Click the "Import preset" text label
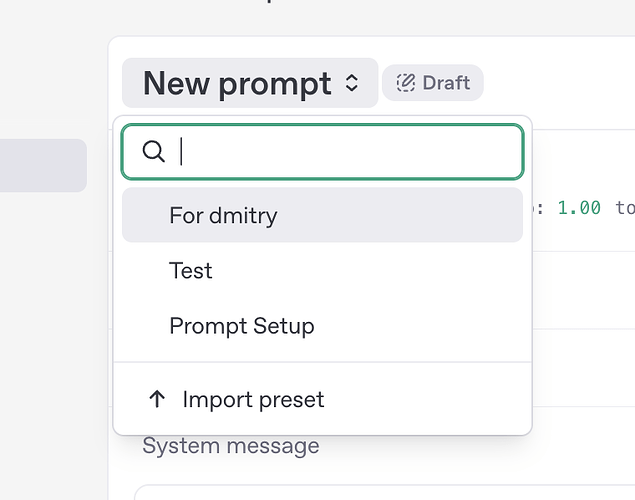The height and width of the screenshot is (500, 635). 253,400
